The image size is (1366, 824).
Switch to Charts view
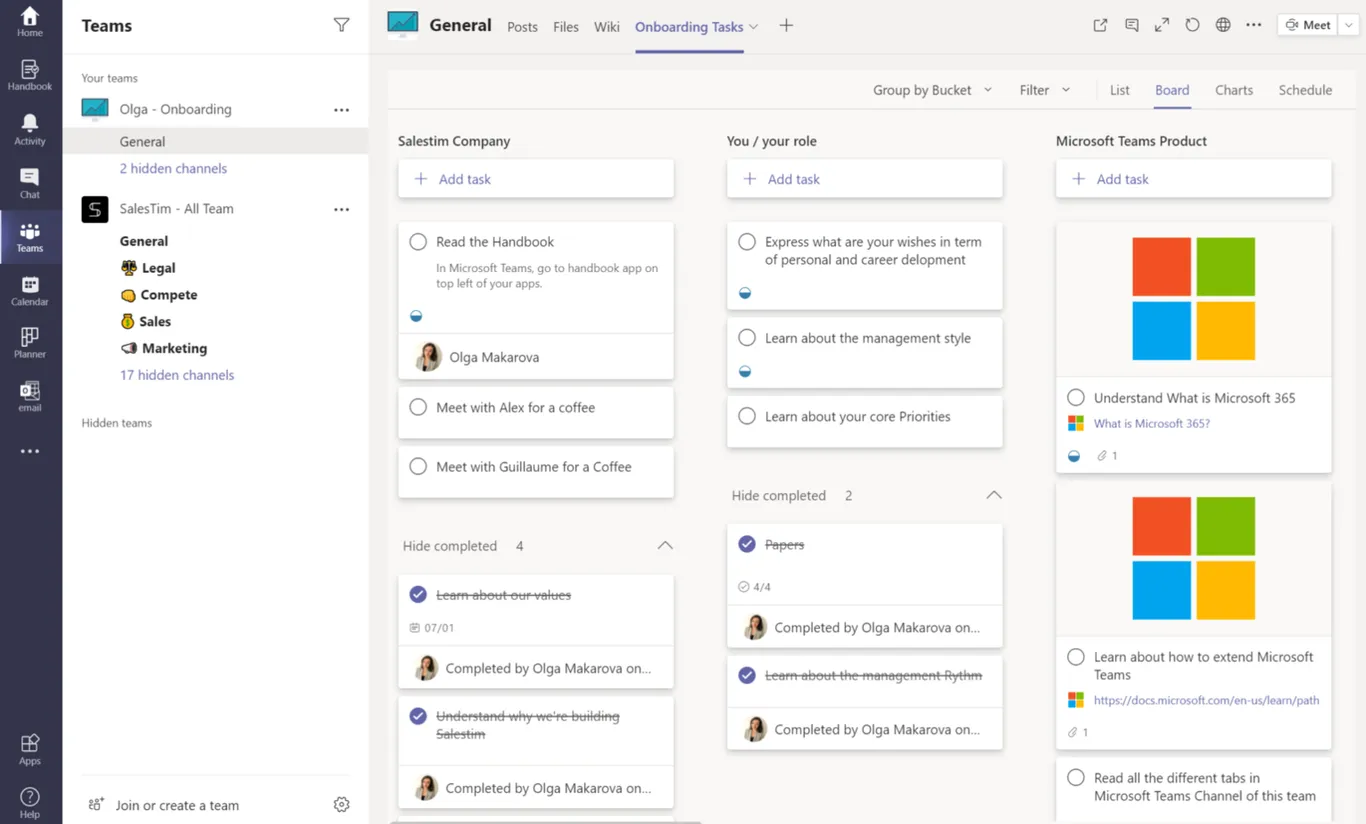click(x=1234, y=90)
